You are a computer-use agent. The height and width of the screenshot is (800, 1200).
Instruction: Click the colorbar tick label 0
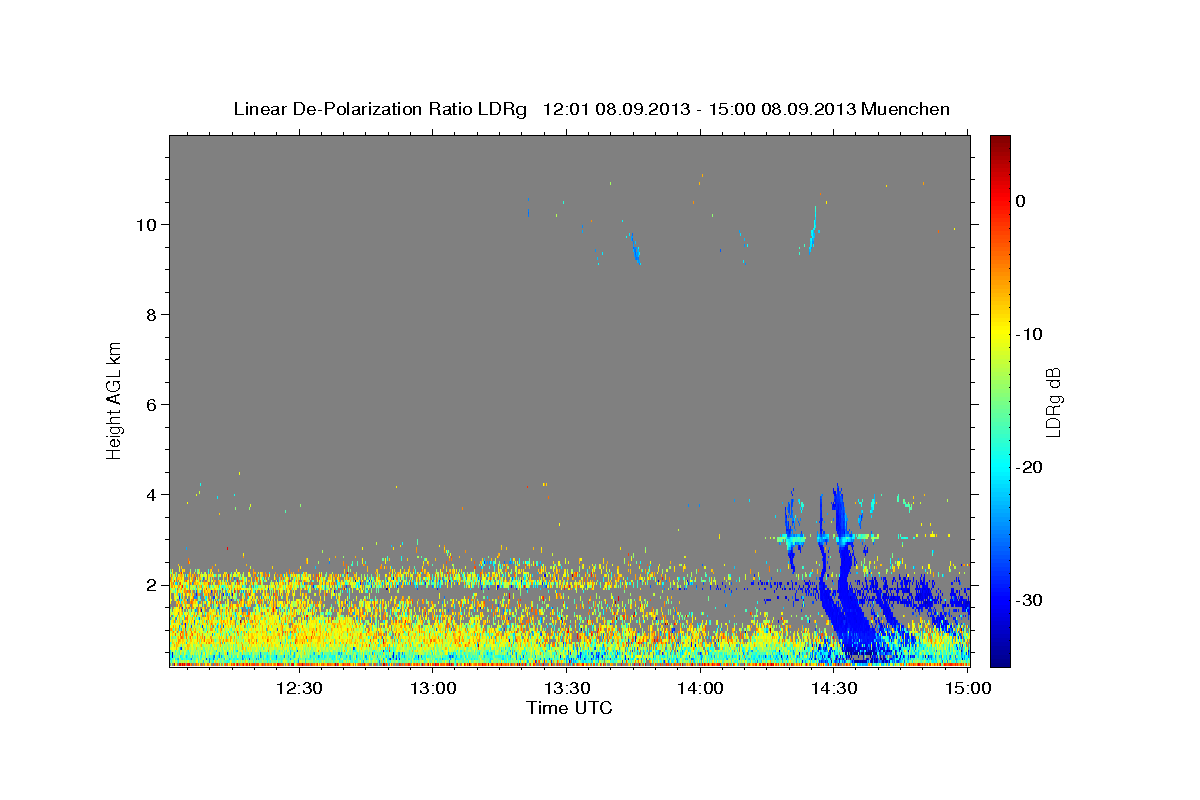pos(1020,201)
